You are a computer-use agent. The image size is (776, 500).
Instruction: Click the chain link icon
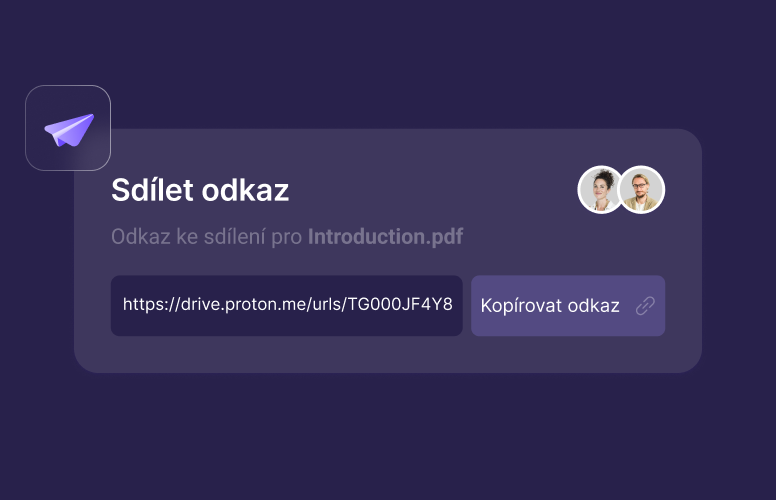pos(645,306)
